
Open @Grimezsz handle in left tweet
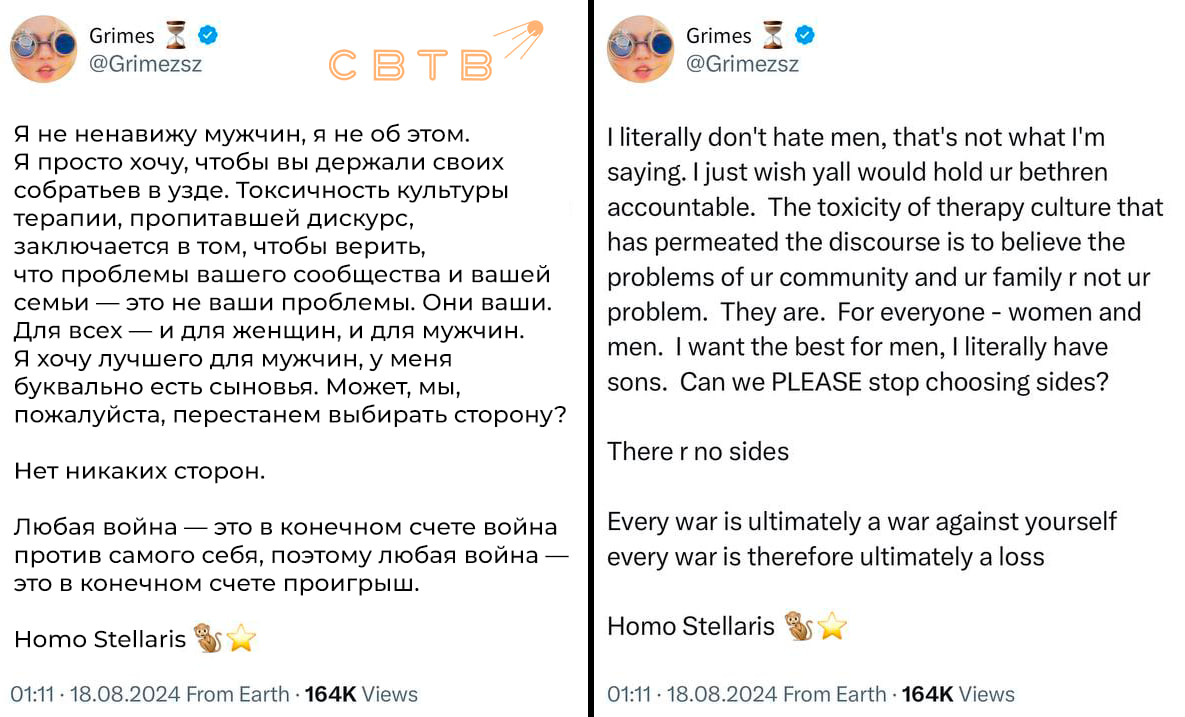pyautogui.click(x=146, y=63)
